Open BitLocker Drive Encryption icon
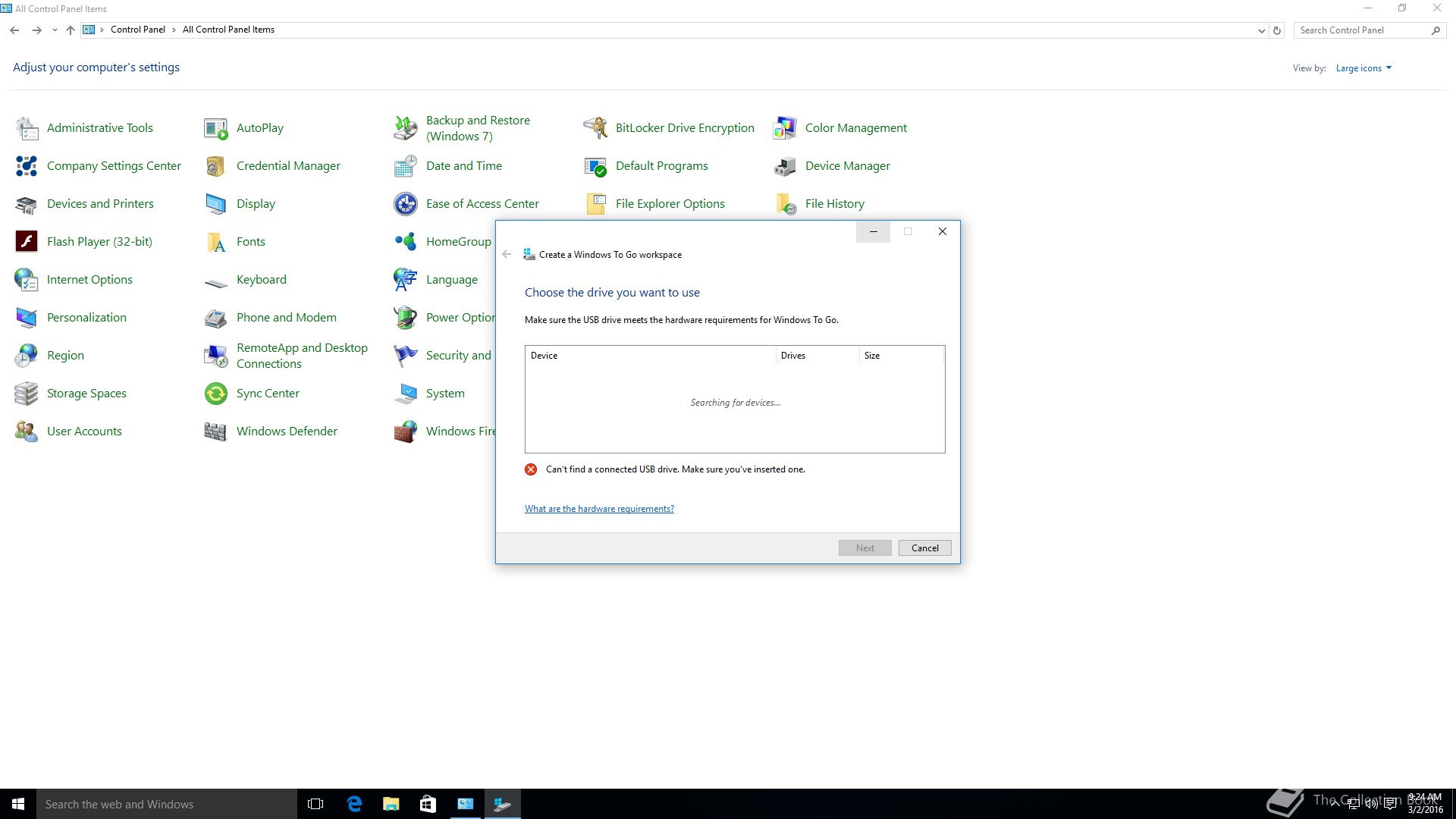The image size is (1456, 819). click(x=595, y=128)
